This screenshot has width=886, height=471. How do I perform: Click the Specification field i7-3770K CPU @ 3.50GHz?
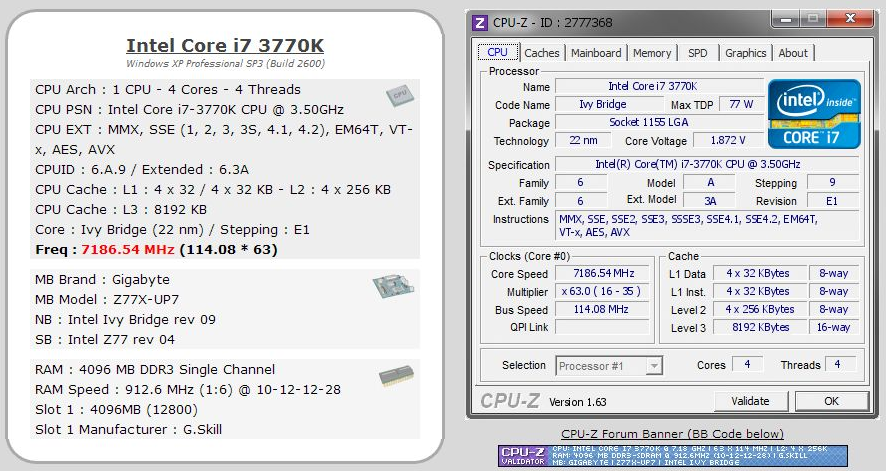(707, 164)
